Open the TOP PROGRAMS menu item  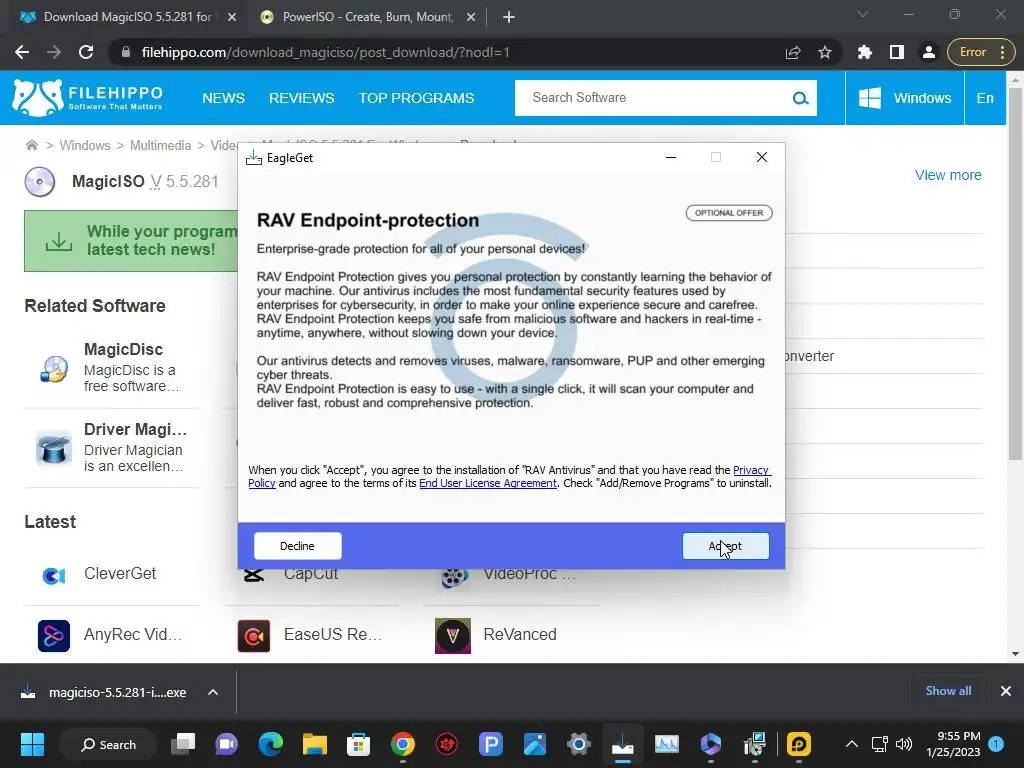(416, 98)
